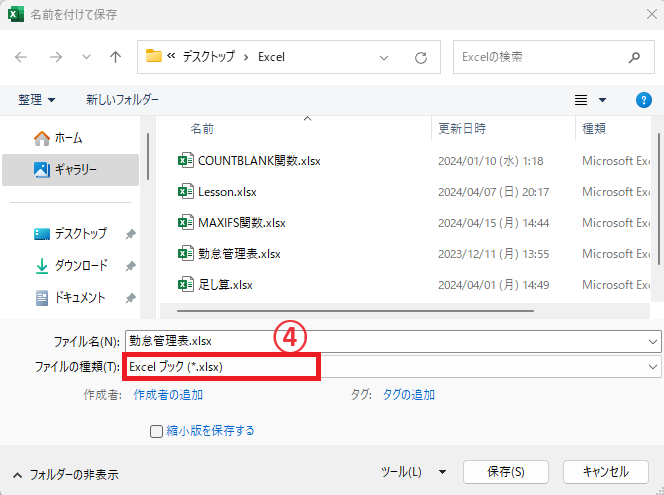The height and width of the screenshot is (495, 664).
Task: Create 新しいフォルダー
Action: click(122, 100)
